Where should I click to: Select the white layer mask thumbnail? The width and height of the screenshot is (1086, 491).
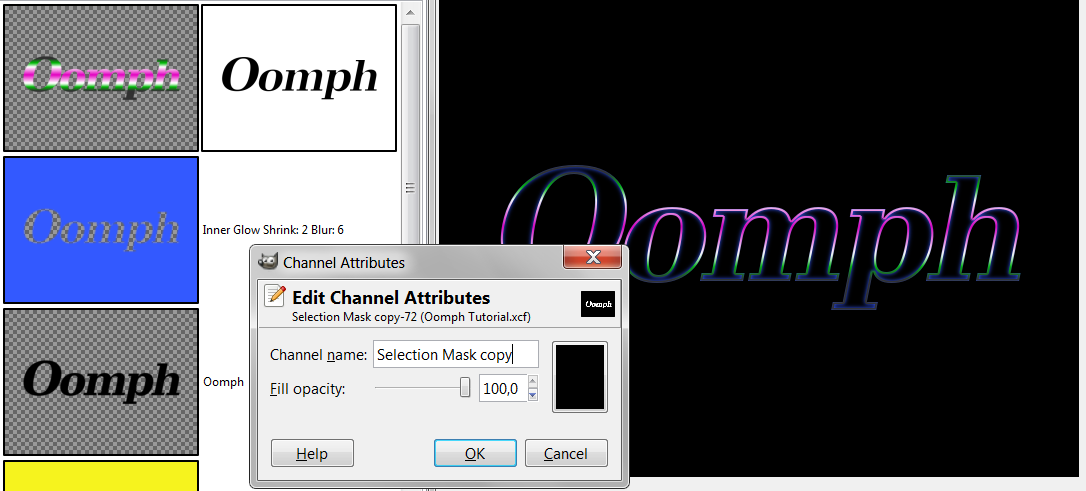pyautogui.click(x=299, y=78)
